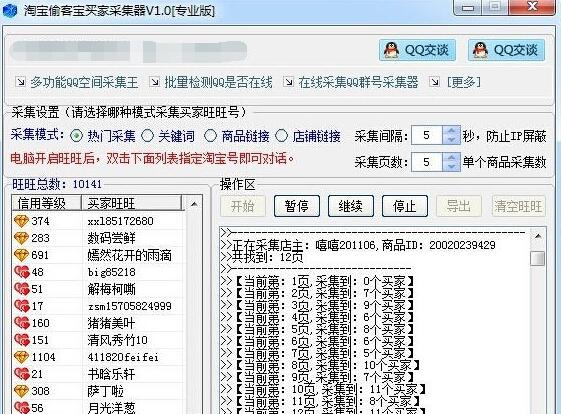Click heart icon in row 160
Screen dimensions: 561x414
pos(21,323)
